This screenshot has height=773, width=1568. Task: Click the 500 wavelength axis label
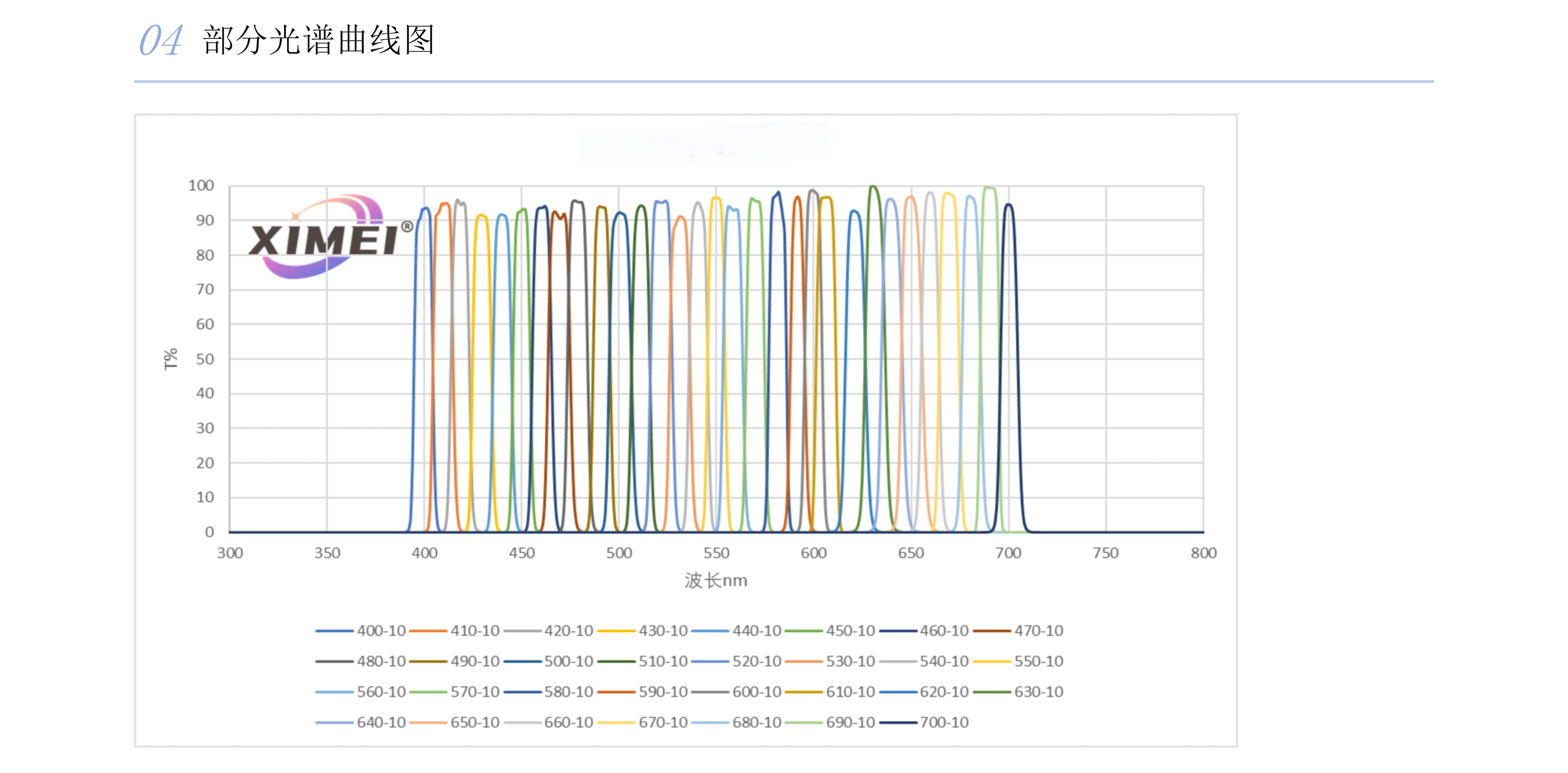[x=619, y=553]
